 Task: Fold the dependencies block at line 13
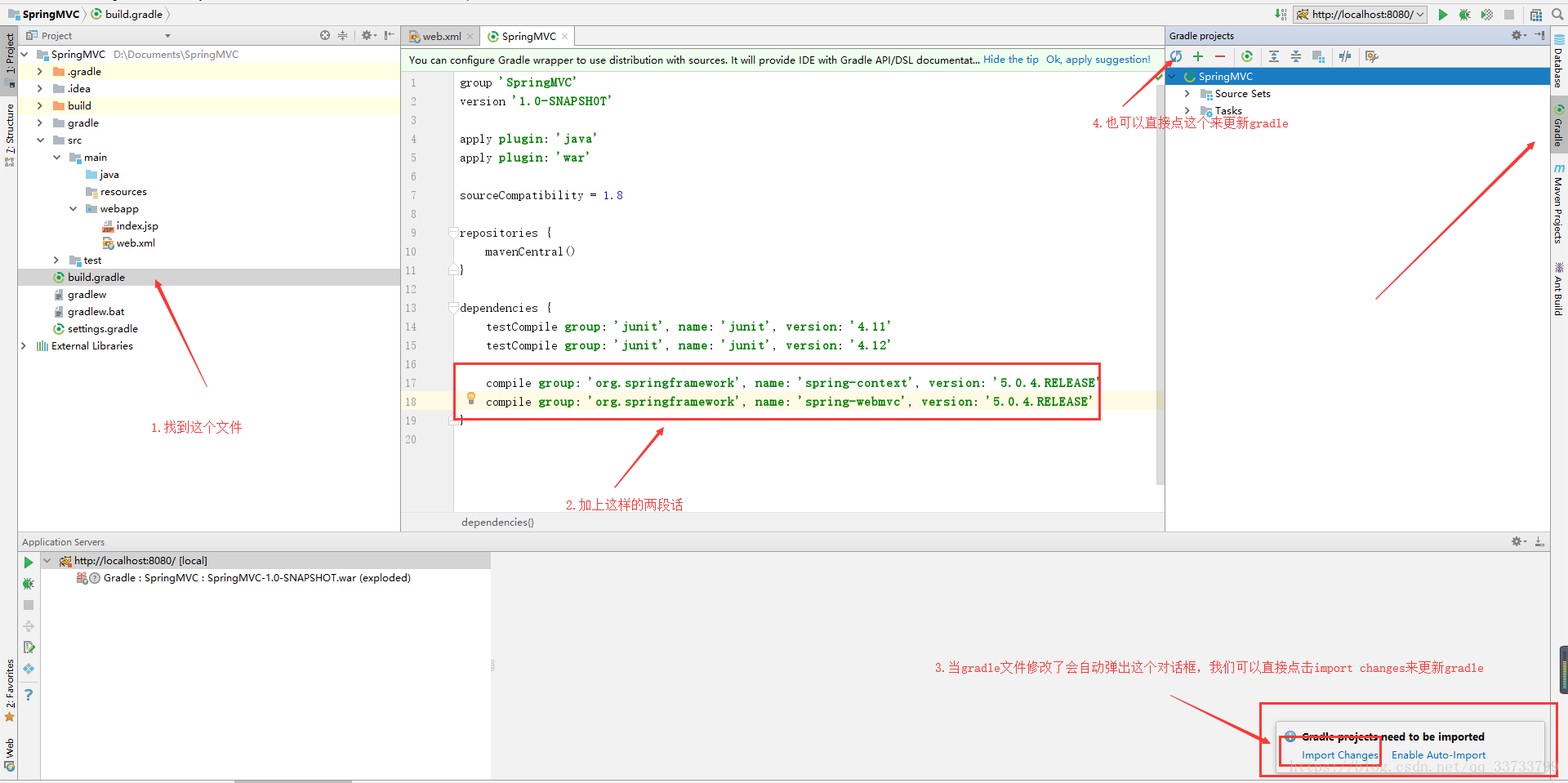pyautogui.click(x=453, y=308)
